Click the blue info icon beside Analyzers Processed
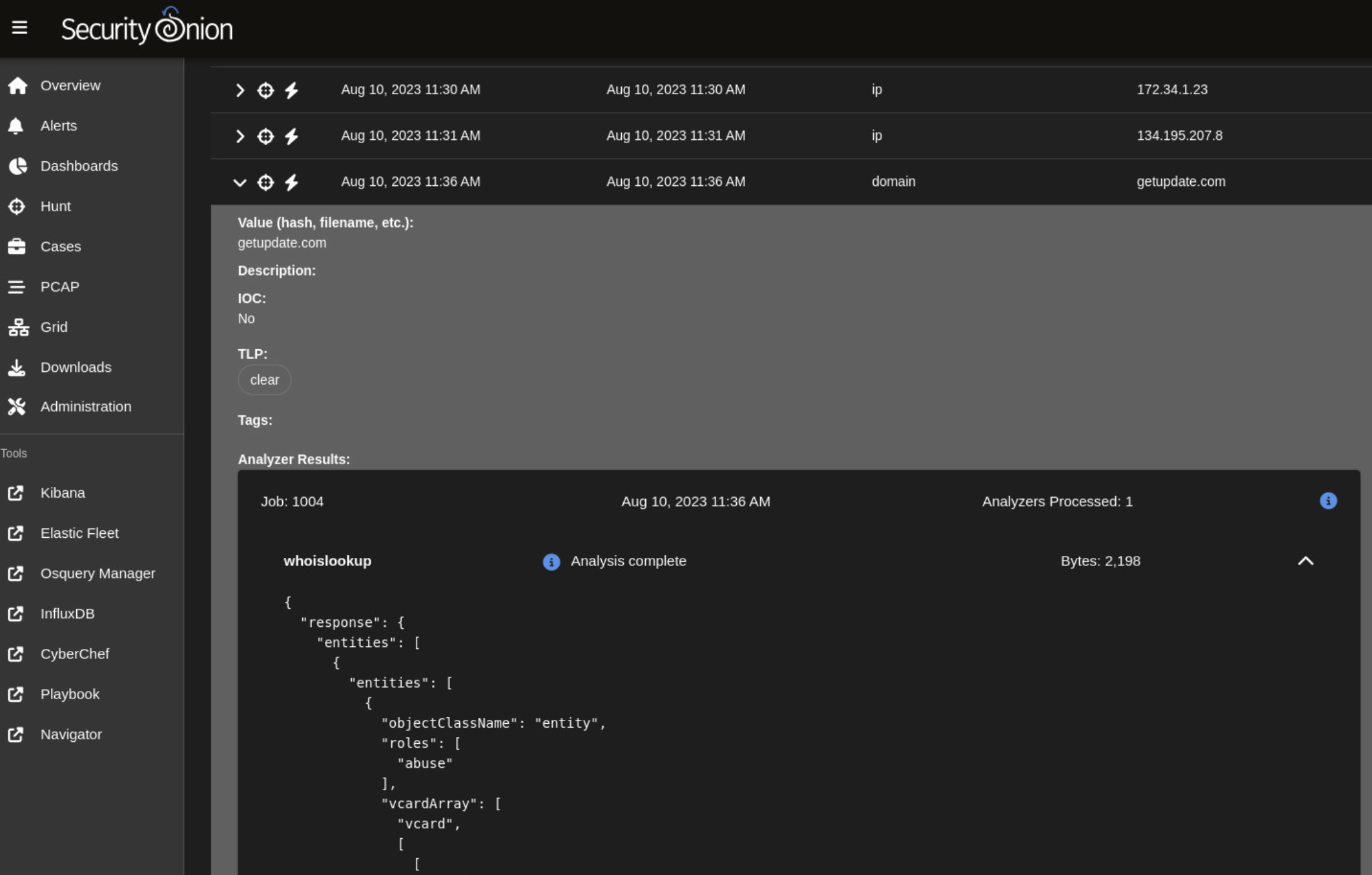 [1328, 501]
